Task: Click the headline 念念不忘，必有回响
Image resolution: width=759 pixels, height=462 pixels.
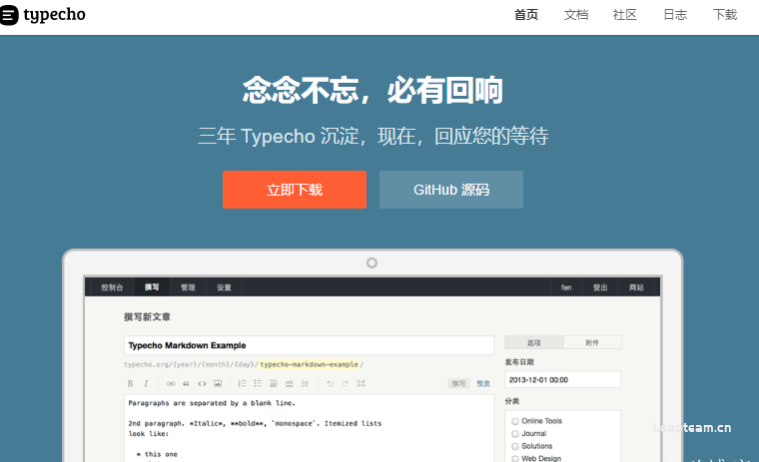Action: 373,90
